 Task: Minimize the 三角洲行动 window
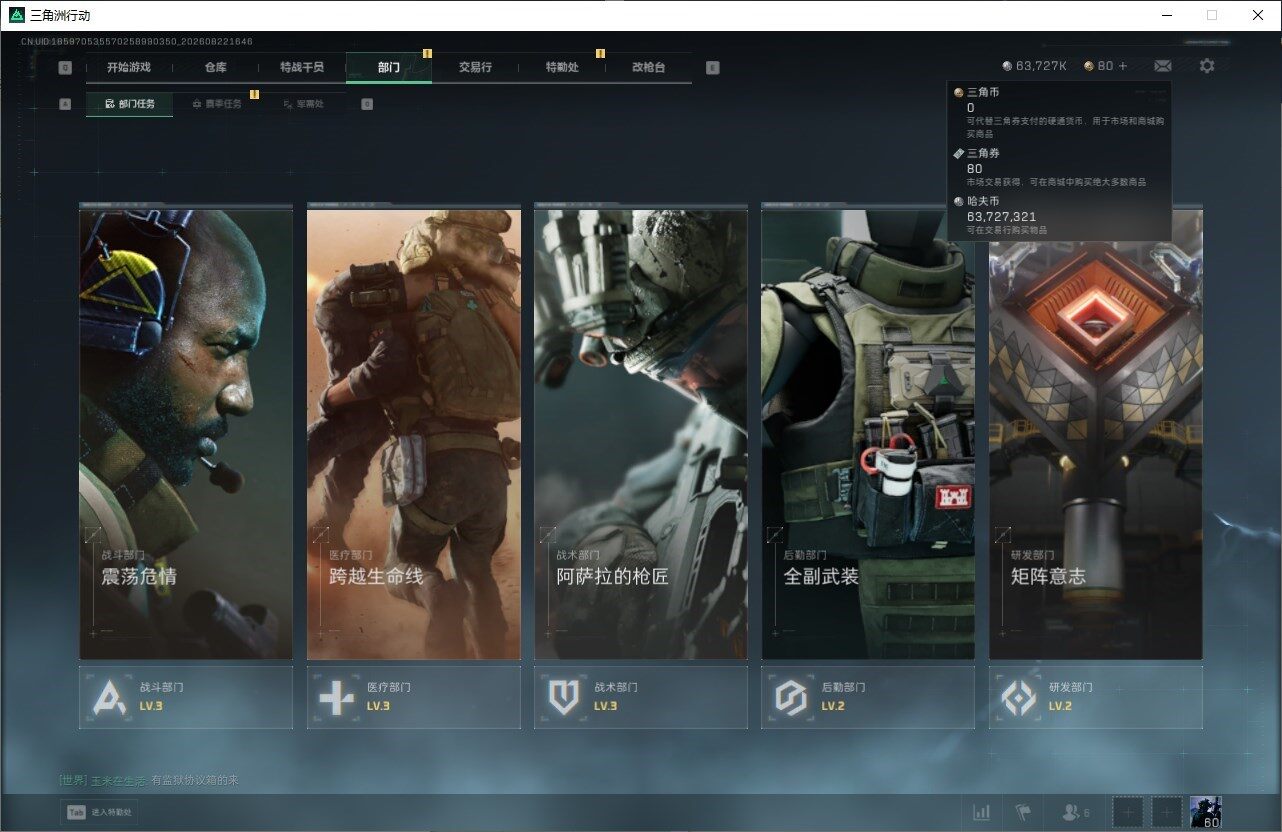(1167, 15)
